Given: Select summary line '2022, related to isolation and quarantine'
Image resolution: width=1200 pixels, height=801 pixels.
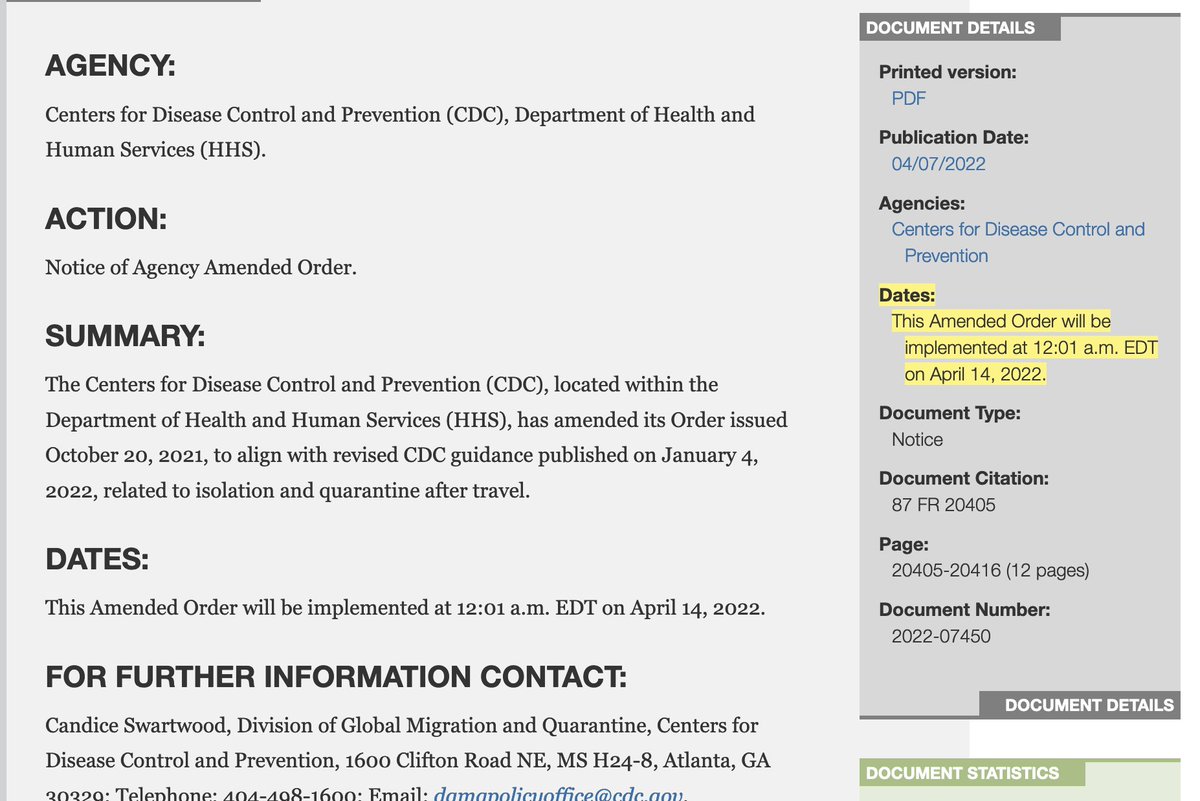Looking at the screenshot, I should (x=287, y=491).
